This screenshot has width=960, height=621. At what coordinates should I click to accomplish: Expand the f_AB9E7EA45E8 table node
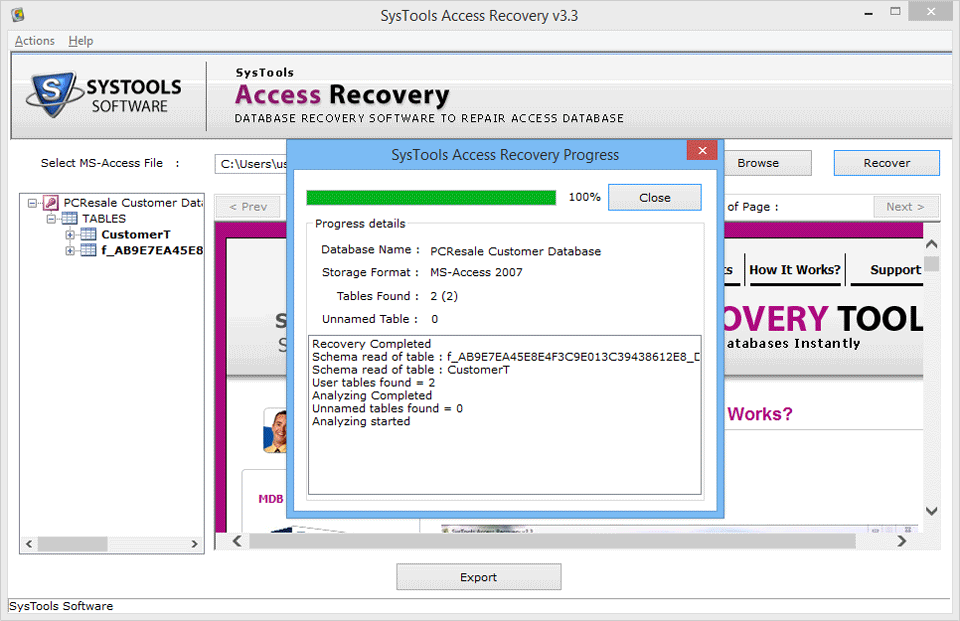point(70,250)
